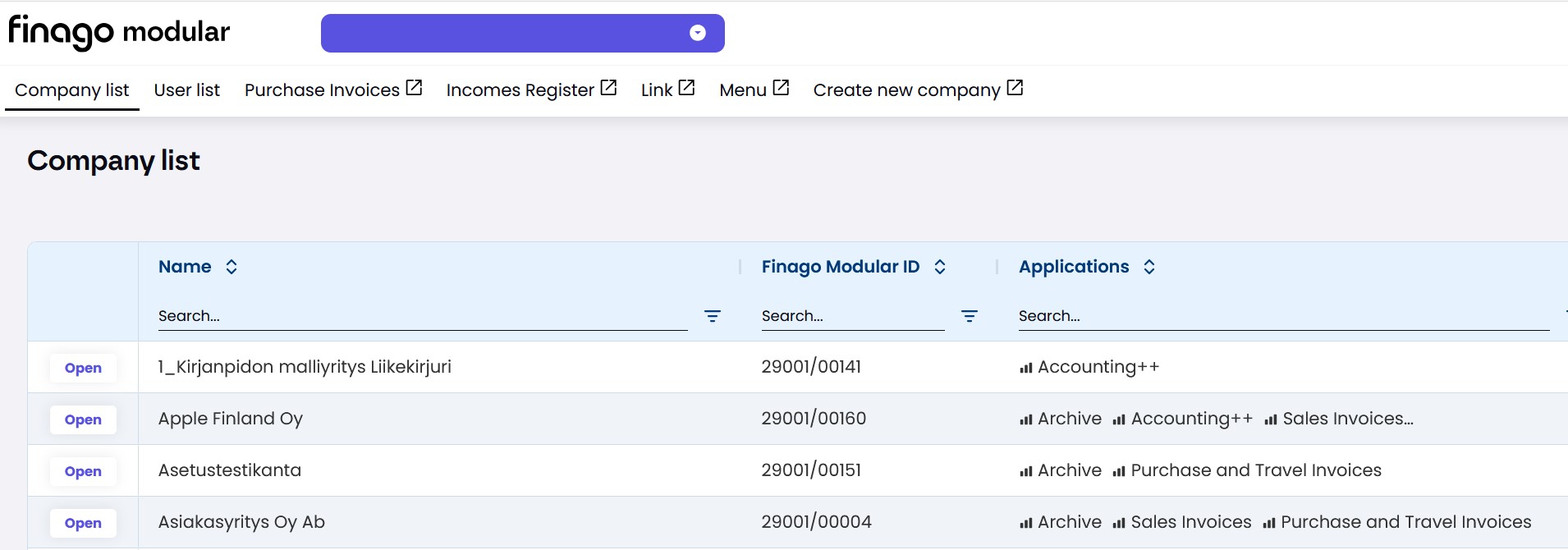Click the external-link icon beside Incomes Register
Image resolution: width=1568 pixels, height=550 pixels.
point(608,88)
